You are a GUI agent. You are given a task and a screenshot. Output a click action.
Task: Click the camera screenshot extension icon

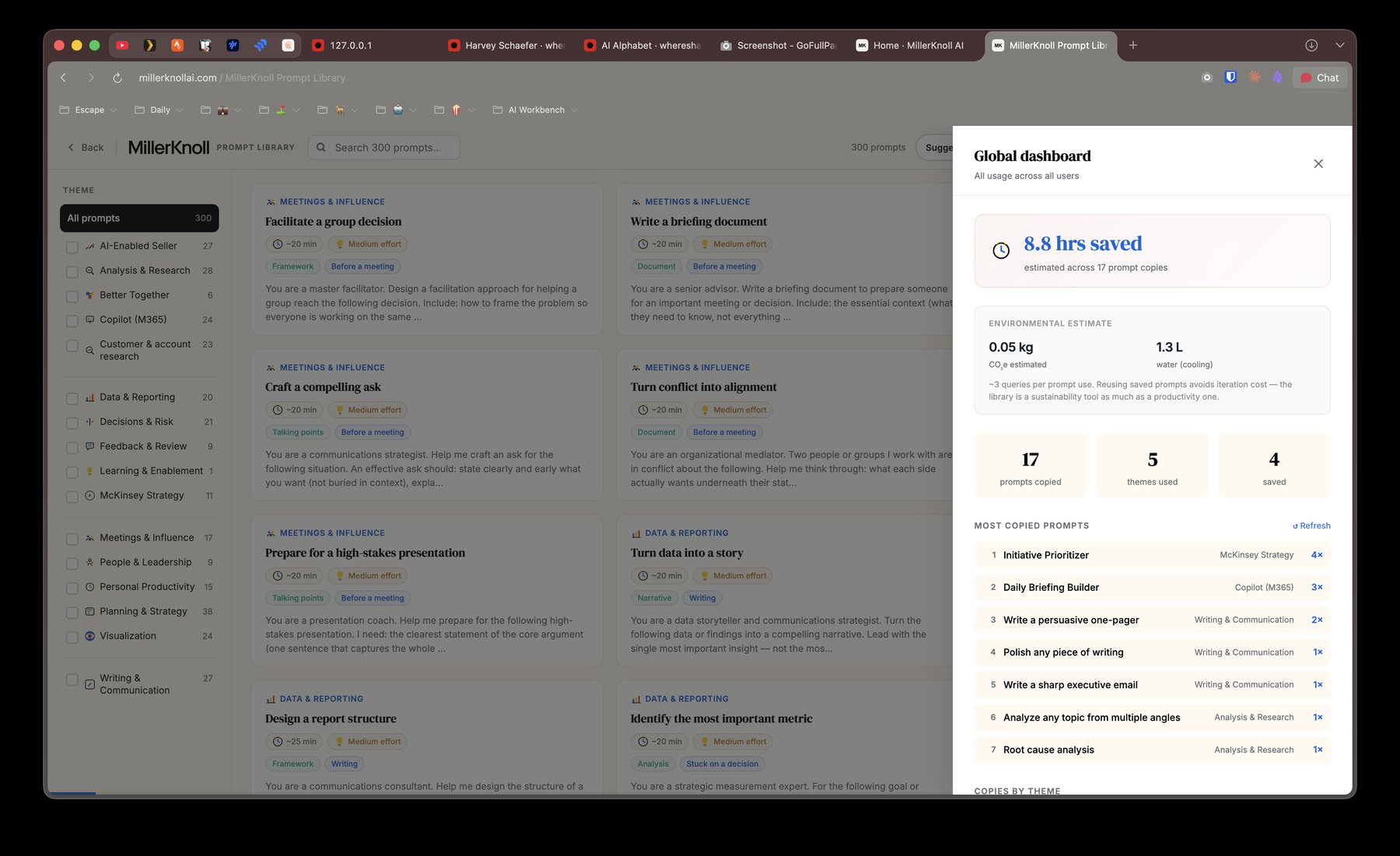click(x=1206, y=78)
